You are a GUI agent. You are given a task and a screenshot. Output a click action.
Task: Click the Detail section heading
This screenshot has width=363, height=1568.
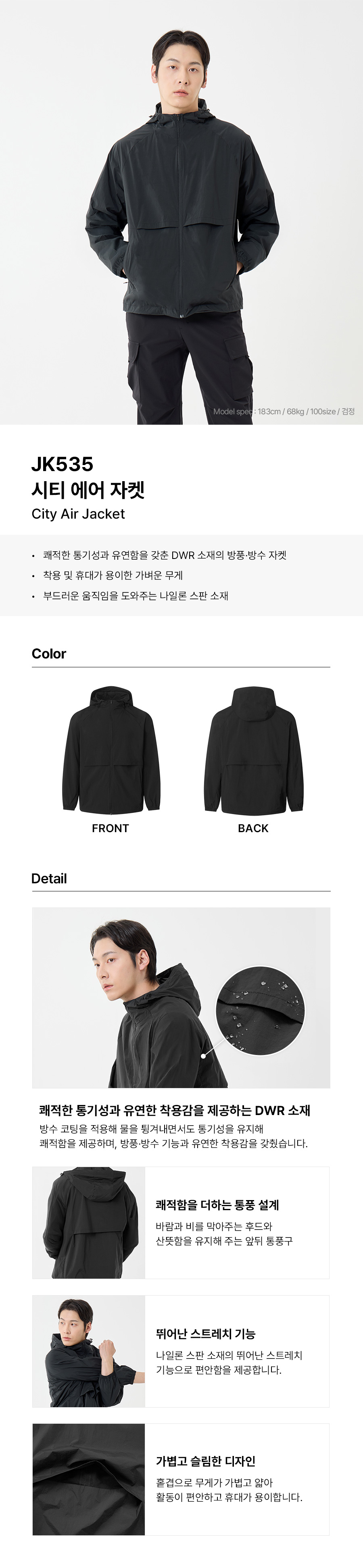[49, 878]
